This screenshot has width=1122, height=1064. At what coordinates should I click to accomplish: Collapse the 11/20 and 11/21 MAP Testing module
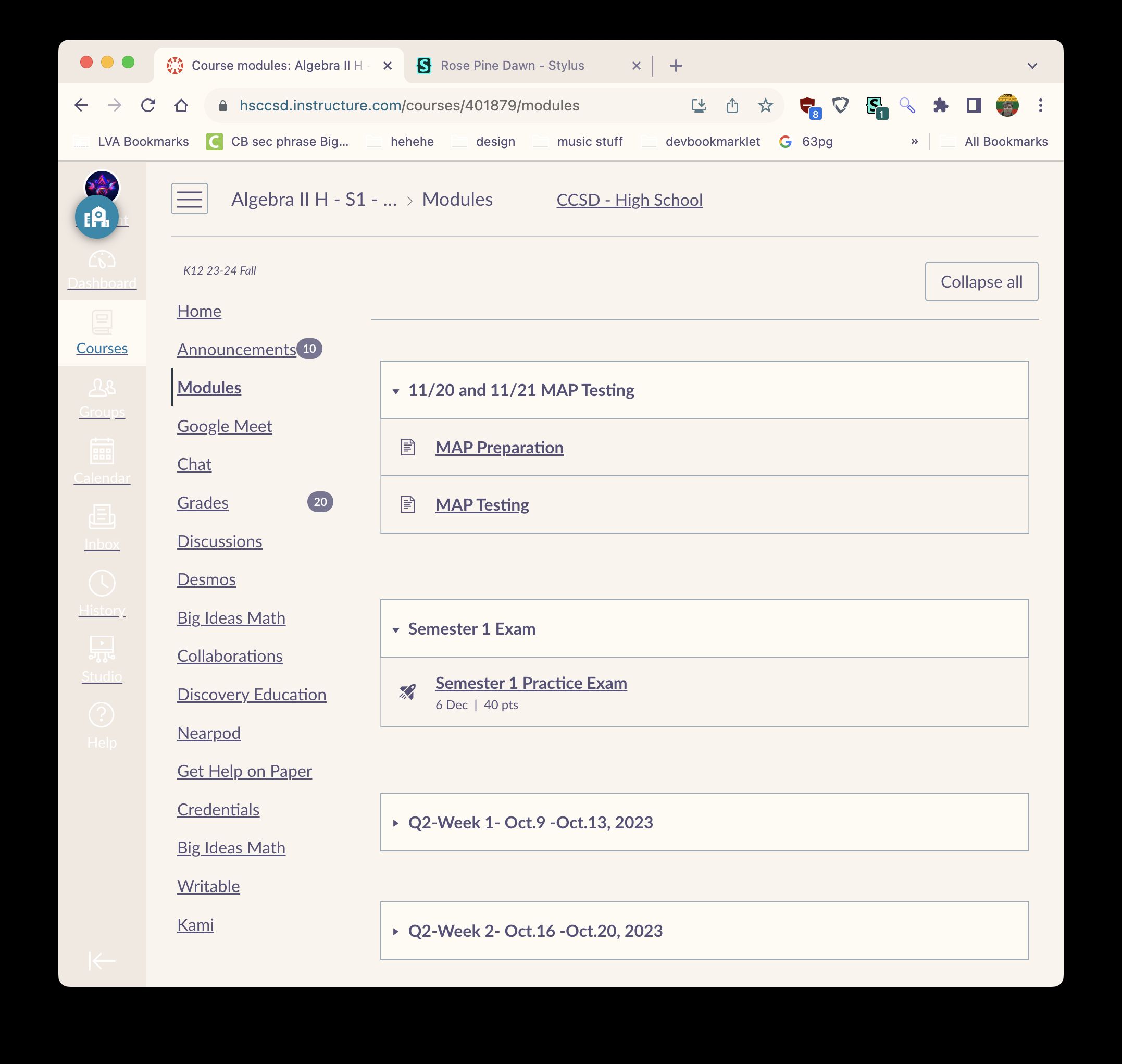point(397,390)
